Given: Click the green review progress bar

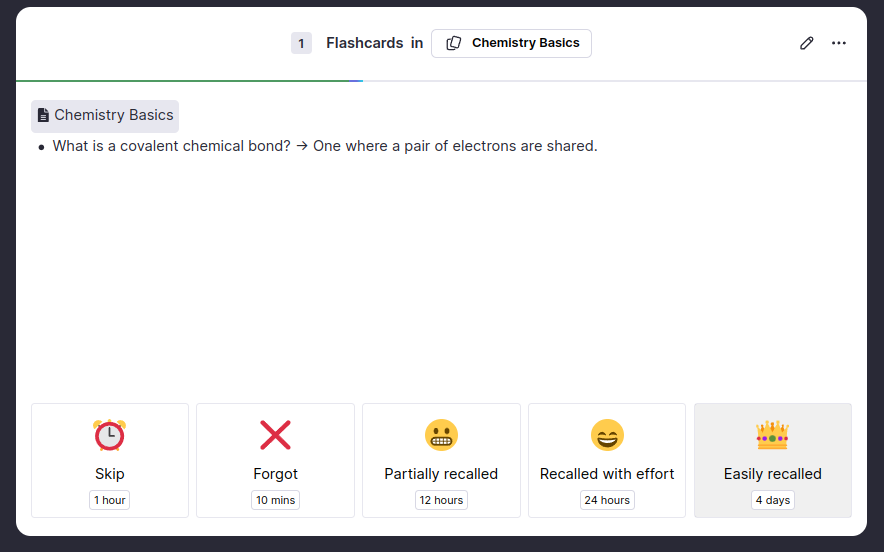Looking at the screenshot, I should pos(189,80).
